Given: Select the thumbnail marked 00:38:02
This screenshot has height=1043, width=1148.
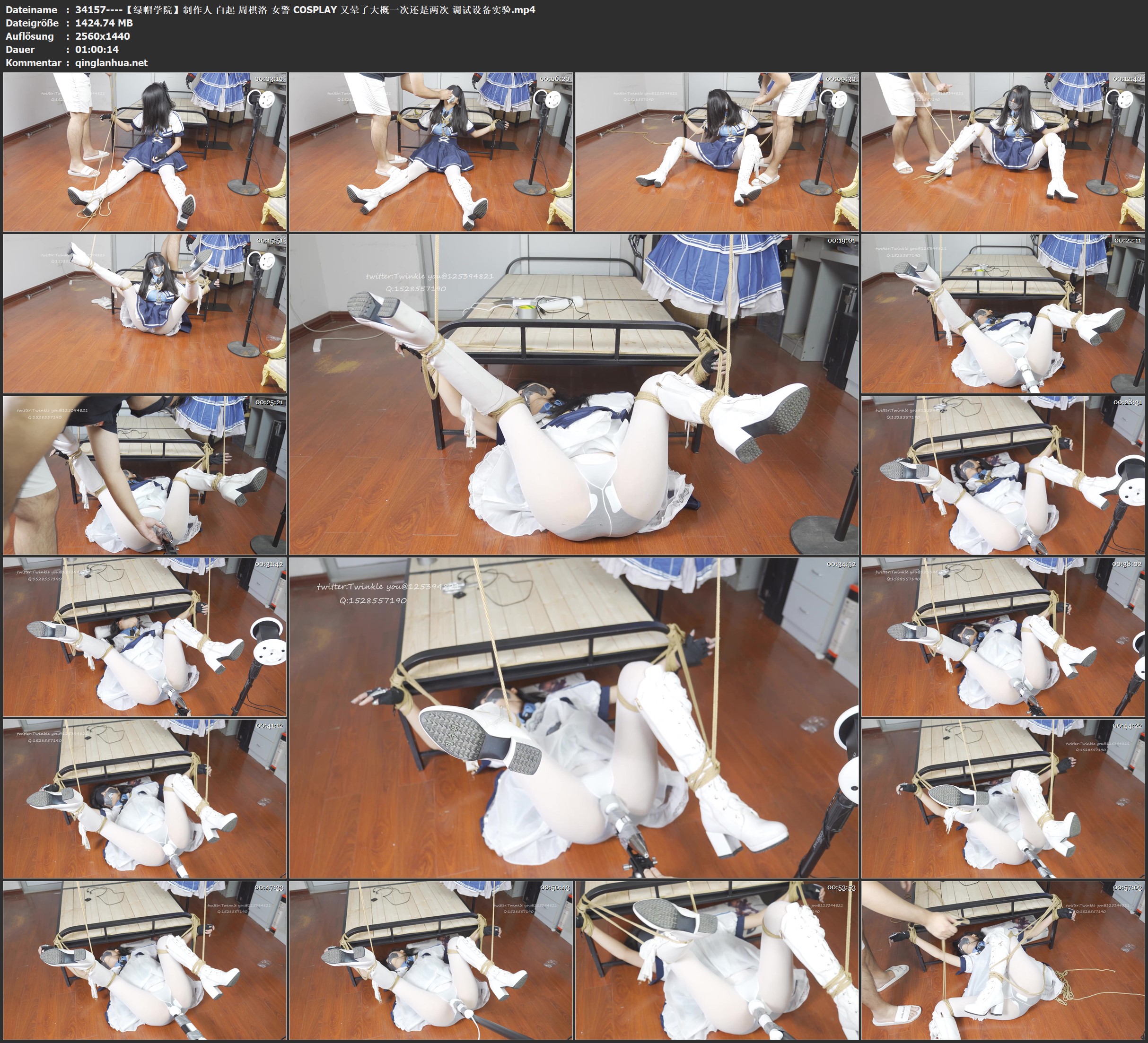Looking at the screenshot, I should coord(1003,637).
